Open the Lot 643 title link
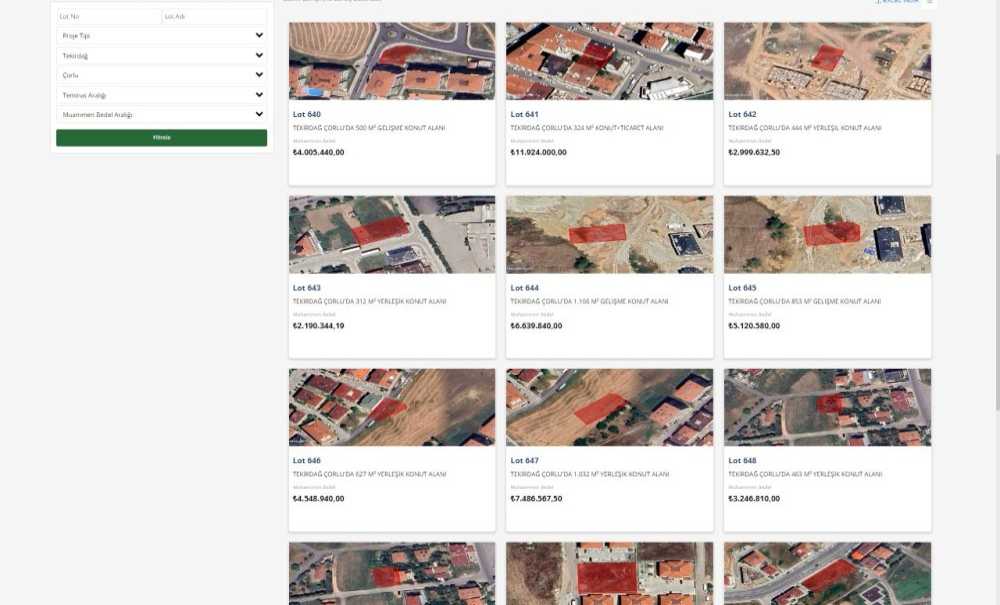The width and height of the screenshot is (1000, 605). point(307,288)
